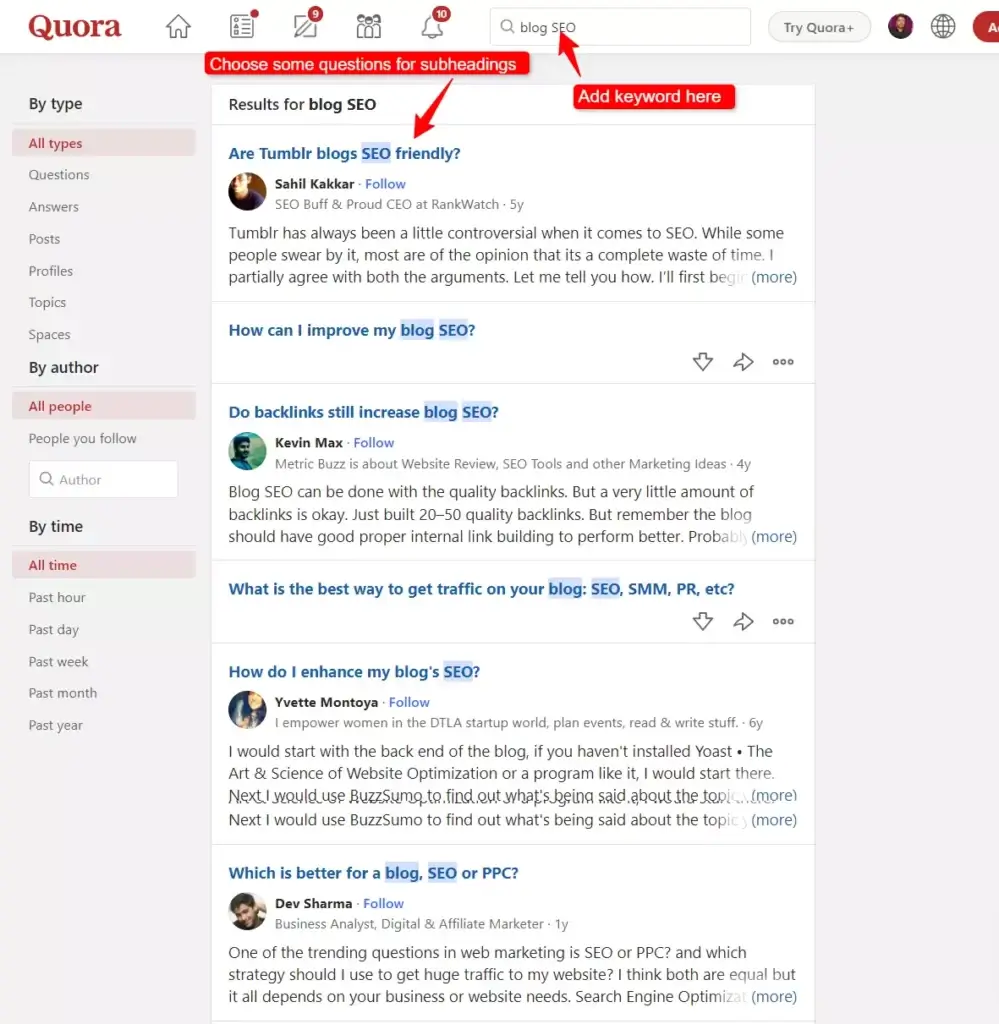
Task: Open the language globe icon
Action: (x=942, y=27)
